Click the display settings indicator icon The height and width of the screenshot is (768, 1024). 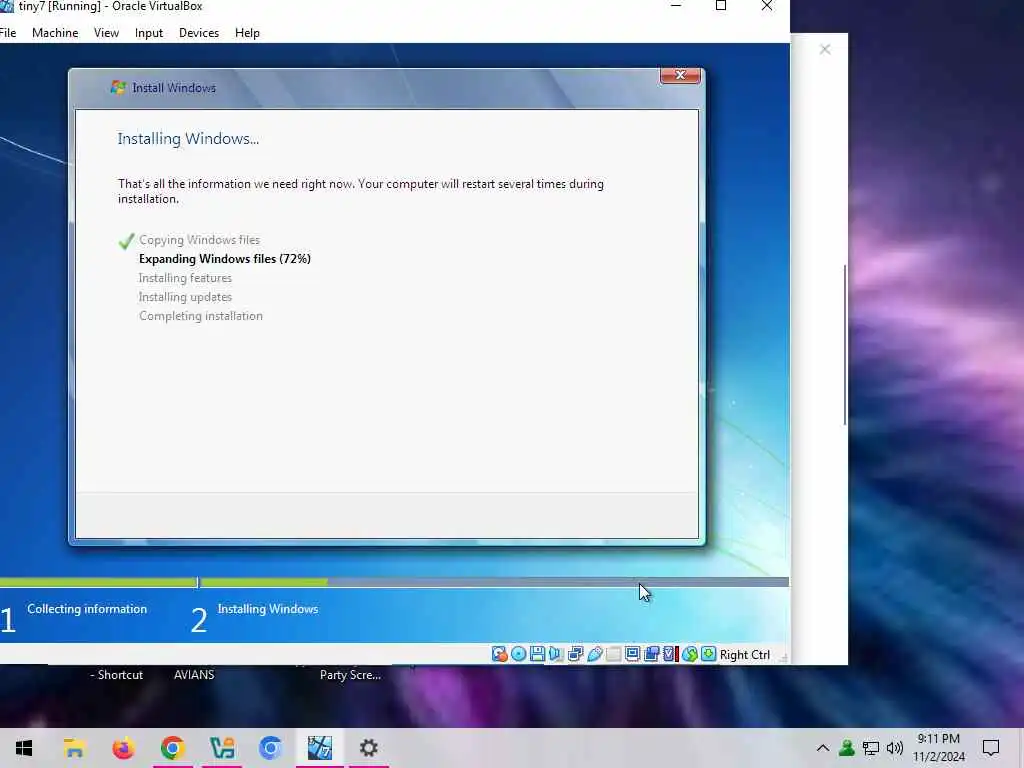coord(632,654)
